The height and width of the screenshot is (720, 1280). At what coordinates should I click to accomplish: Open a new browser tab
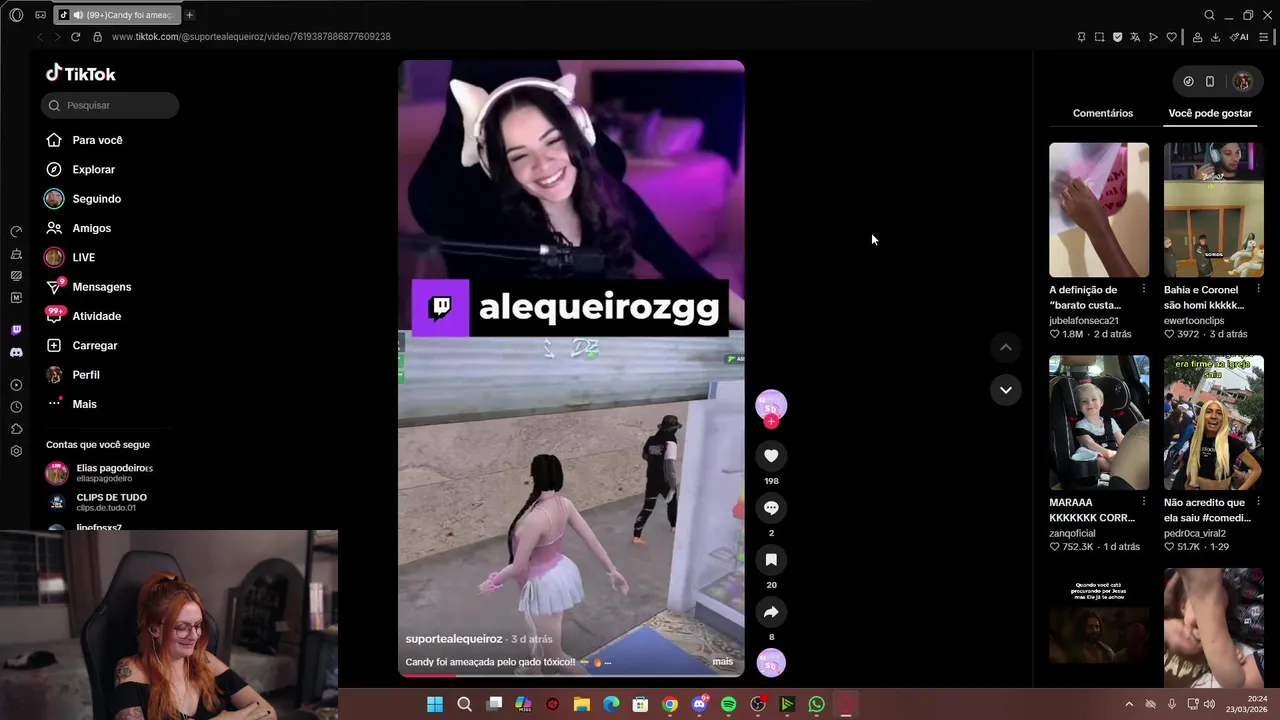coord(189,15)
